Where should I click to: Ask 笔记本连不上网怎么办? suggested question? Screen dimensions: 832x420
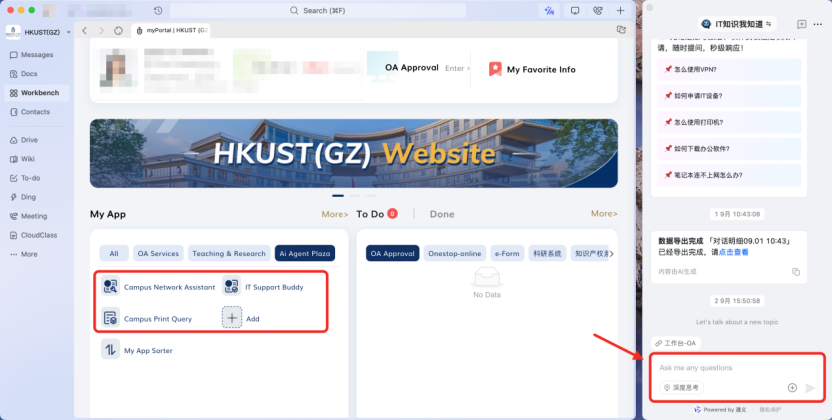(729, 175)
